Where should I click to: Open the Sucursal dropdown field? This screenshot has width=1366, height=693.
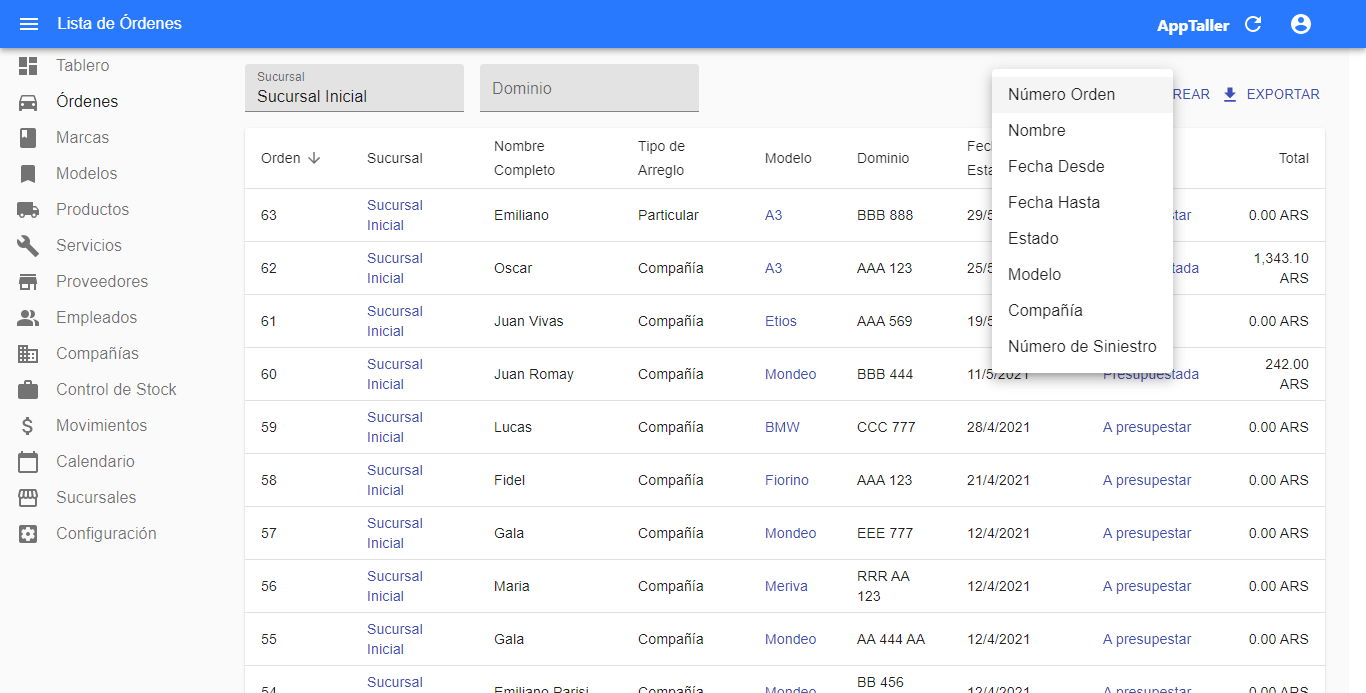pos(354,88)
